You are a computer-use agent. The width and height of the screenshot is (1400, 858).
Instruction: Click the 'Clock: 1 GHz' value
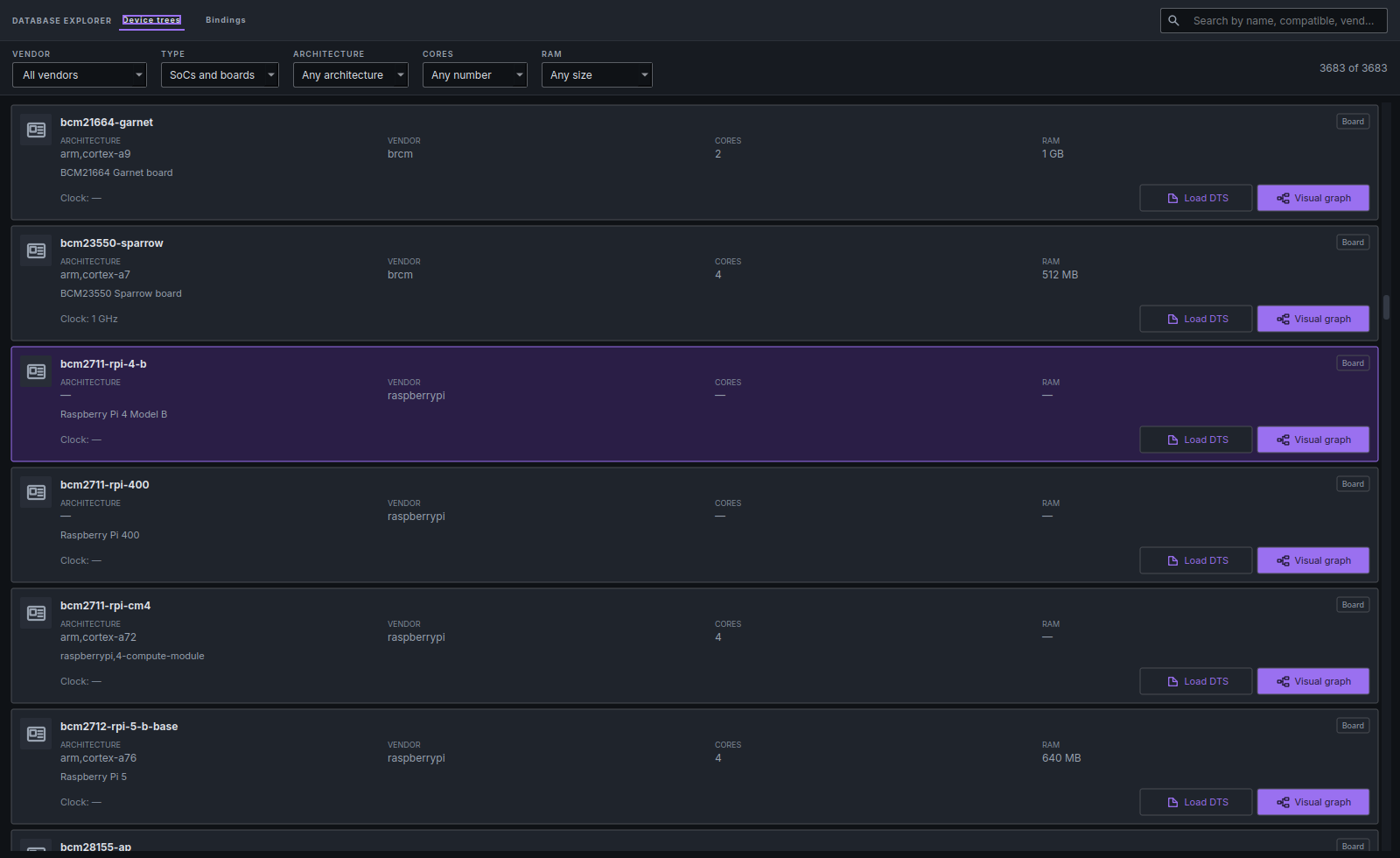tap(89, 319)
